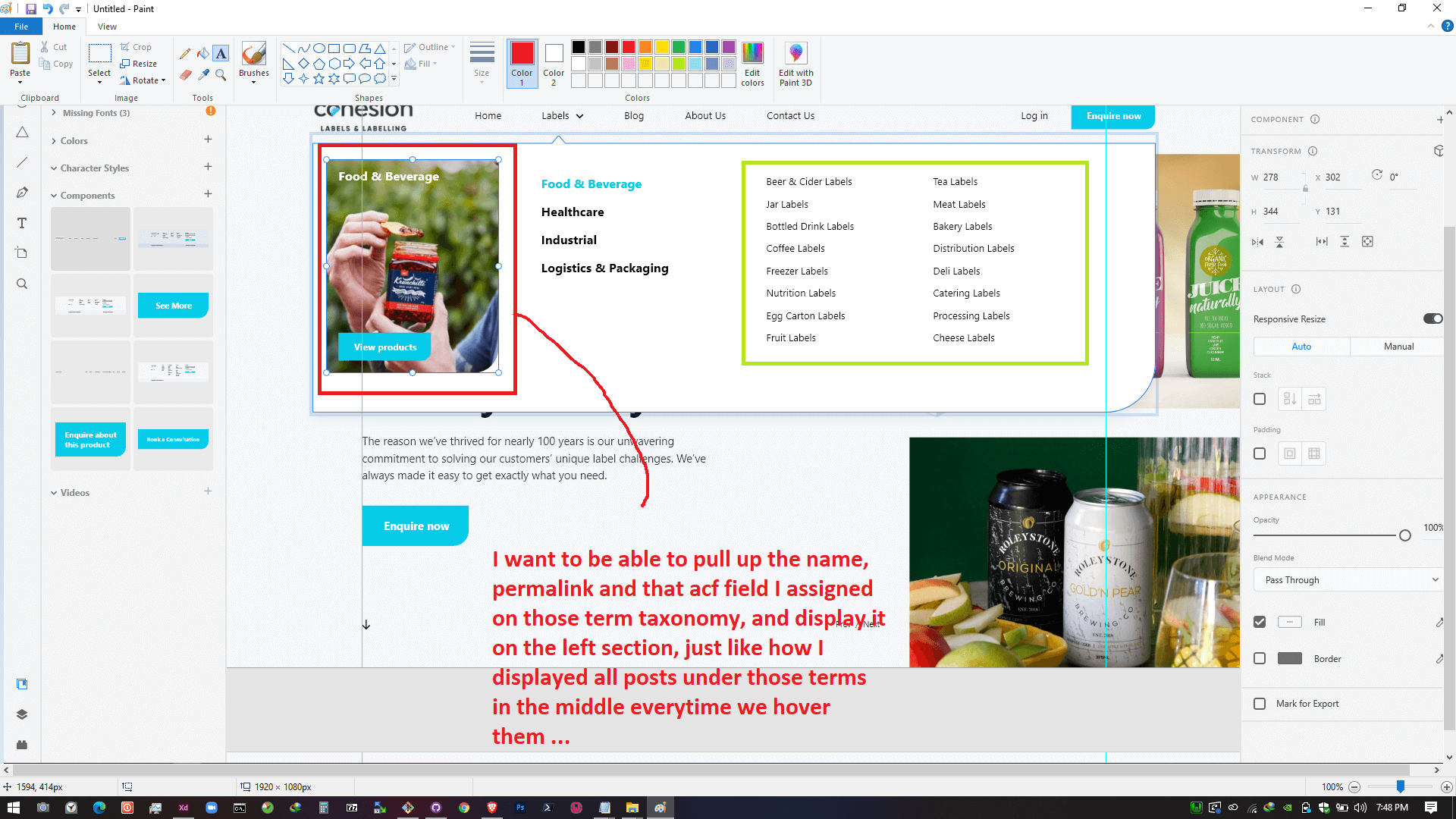Select the Manual resize option

(x=1398, y=347)
